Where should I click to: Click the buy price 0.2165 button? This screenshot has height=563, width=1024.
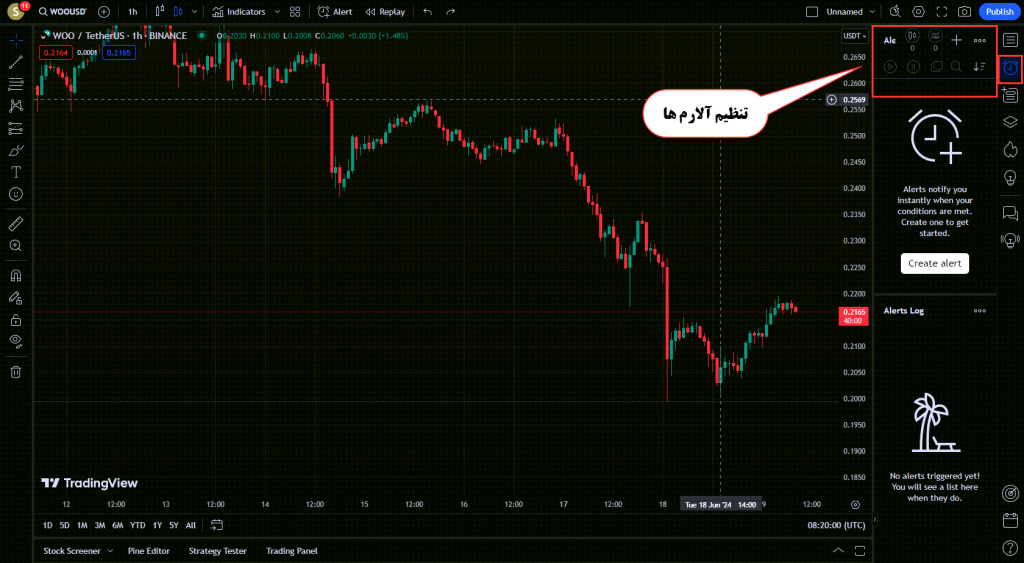tap(119, 53)
